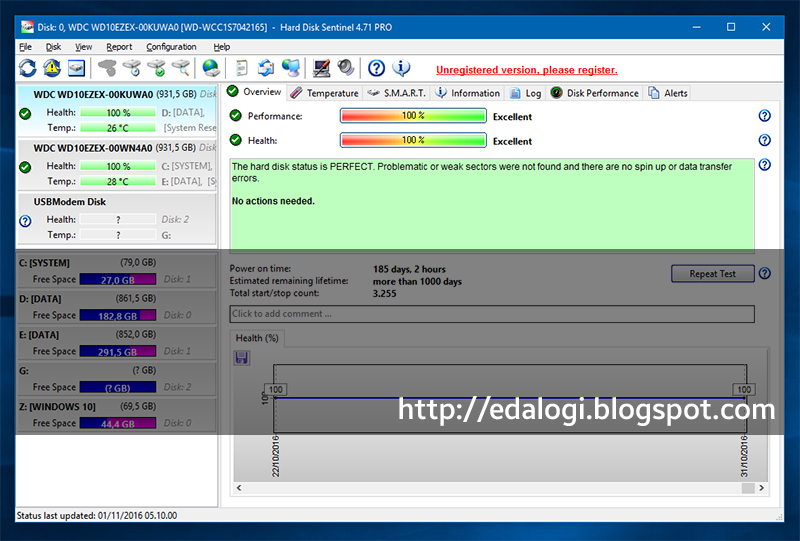The image size is (800, 541).
Task: Click the report document toolbar icon
Action: click(x=241, y=68)
